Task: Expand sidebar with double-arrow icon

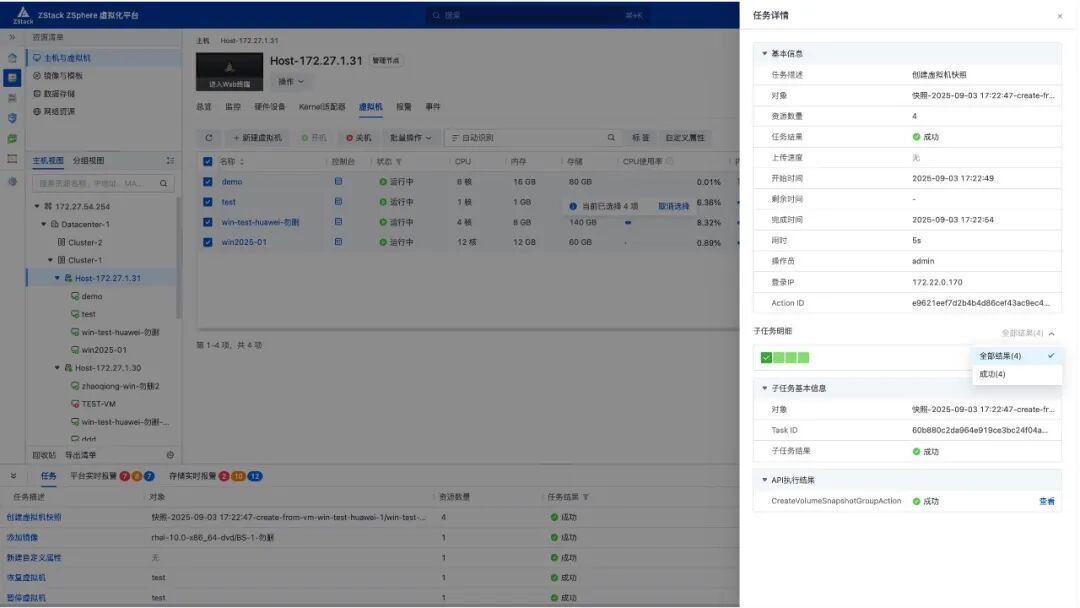Action: point(12,37)
